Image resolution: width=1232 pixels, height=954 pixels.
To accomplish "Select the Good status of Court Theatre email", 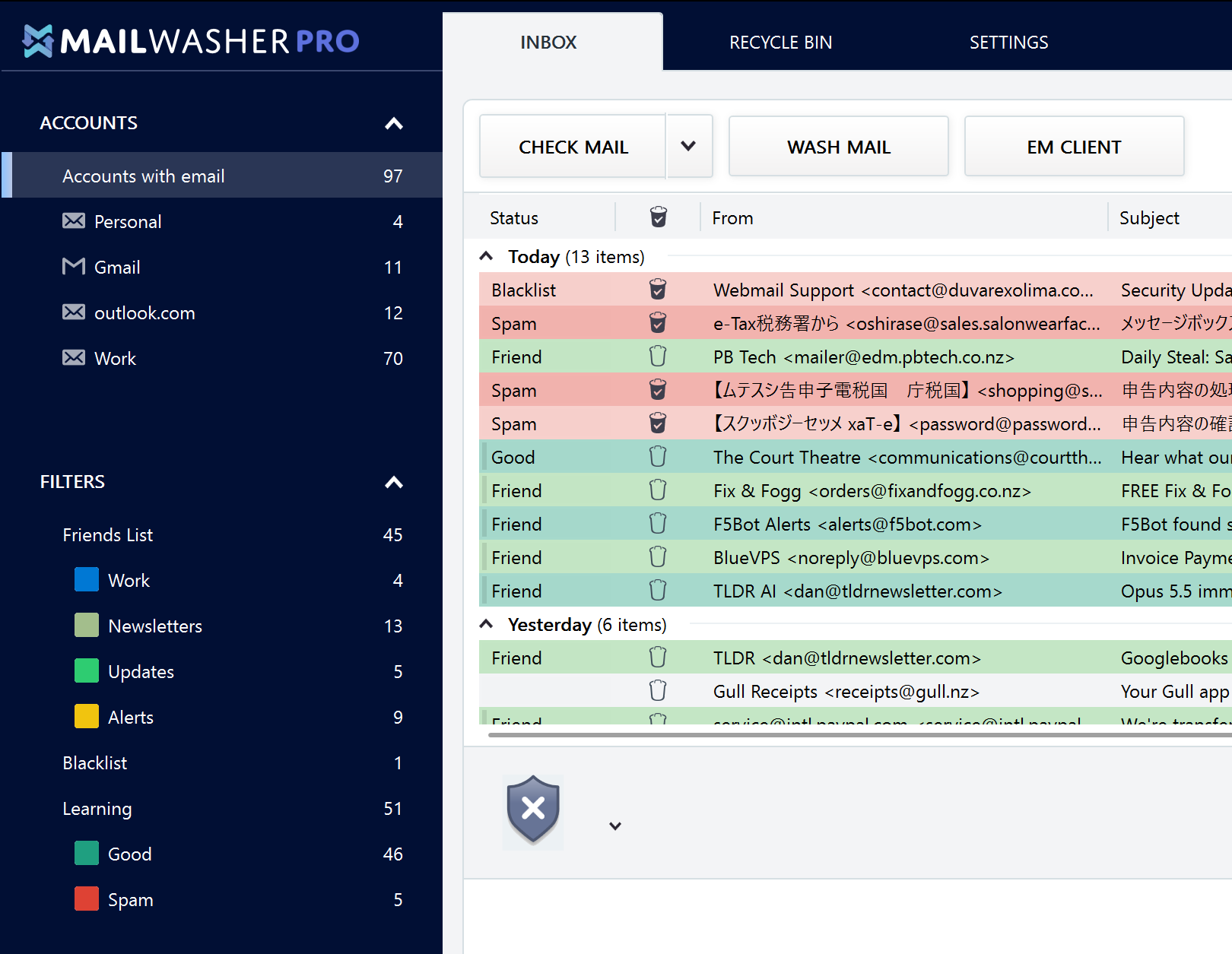I will [x=513, y=457].
